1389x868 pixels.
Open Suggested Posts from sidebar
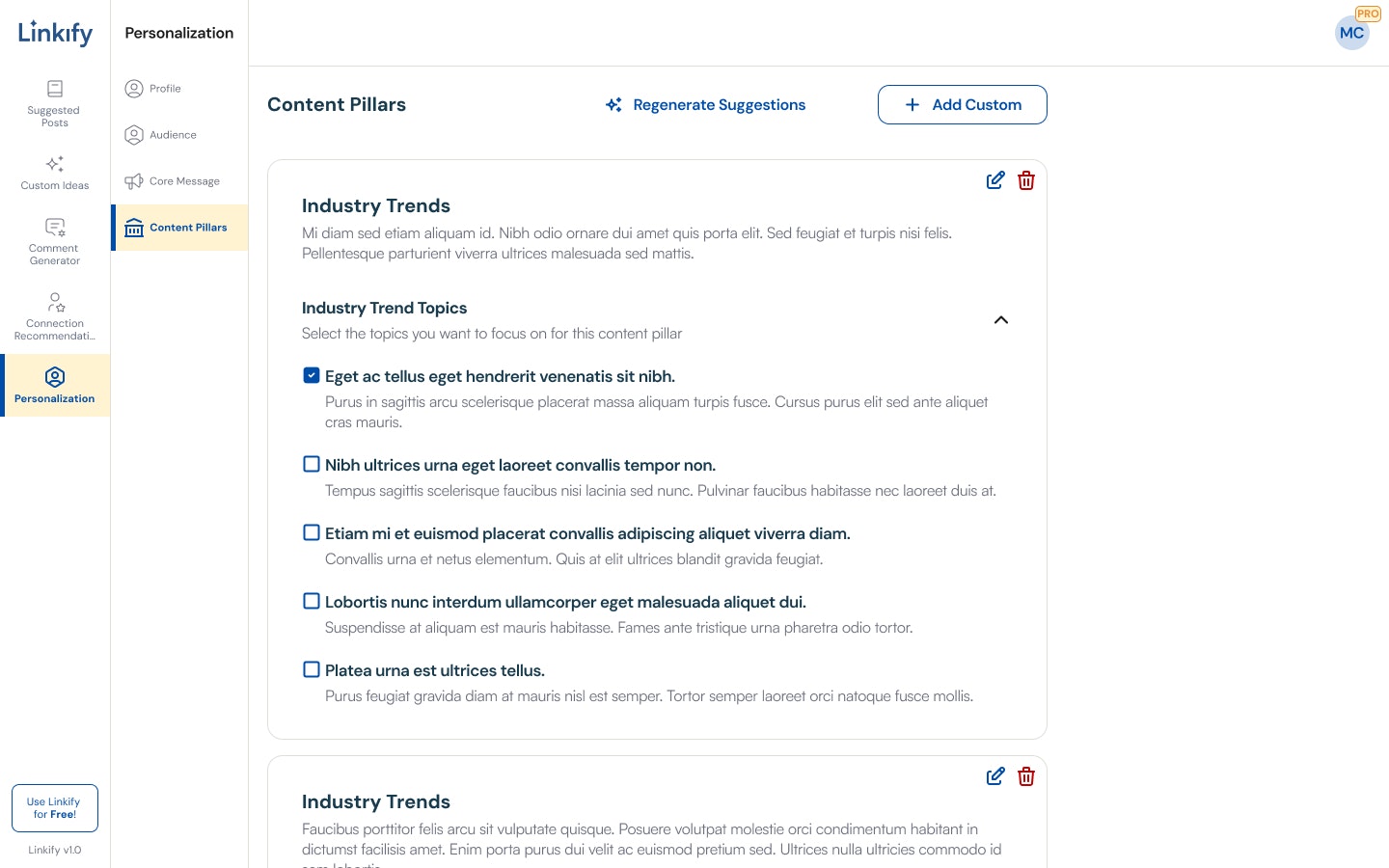pyautogui.click(x=55, y=103)
